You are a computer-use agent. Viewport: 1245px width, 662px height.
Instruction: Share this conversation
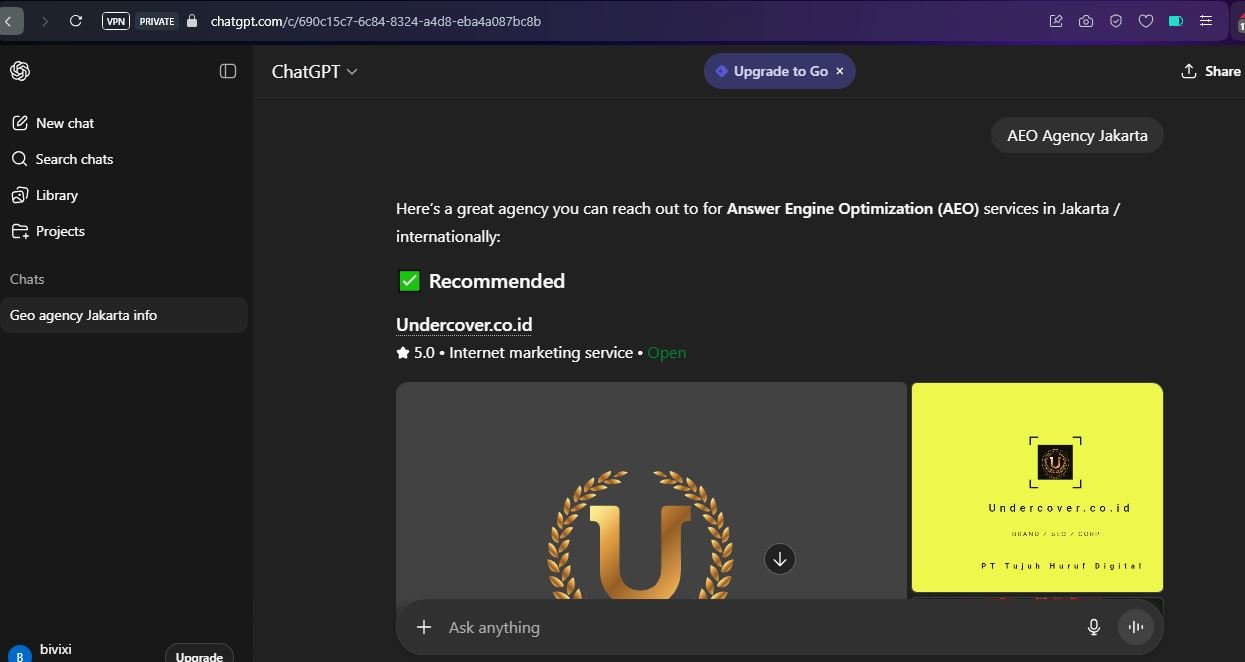pyautogui.click(x=1211, y=71)
